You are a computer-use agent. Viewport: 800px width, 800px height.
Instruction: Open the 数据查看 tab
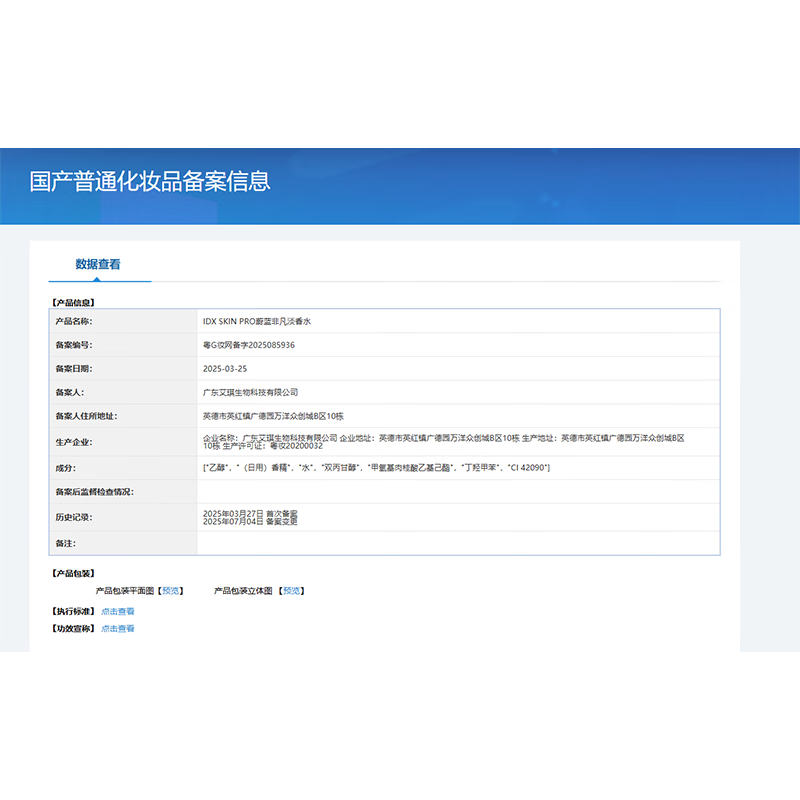tap(98, 265)
